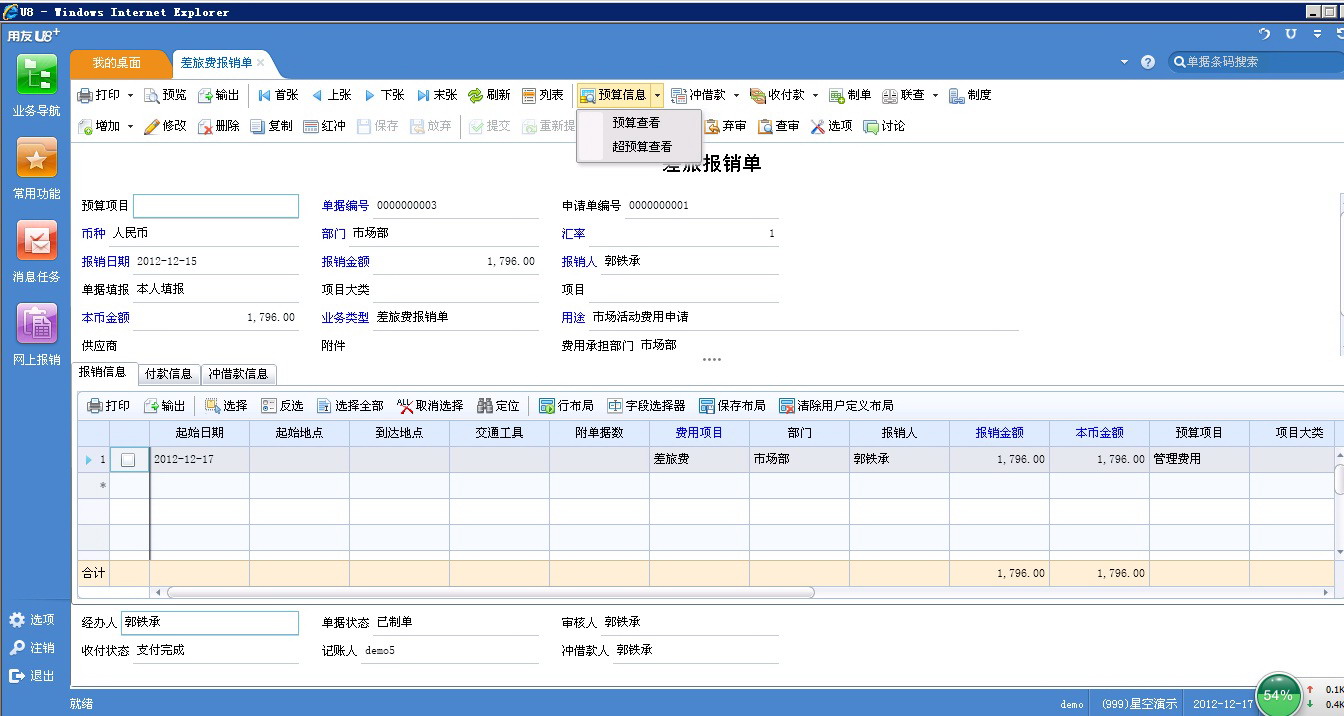This screenshot has height=716, width=1344.
Task: Switch to the 我的桌面 tab
Action: click(x=117, y=63)
